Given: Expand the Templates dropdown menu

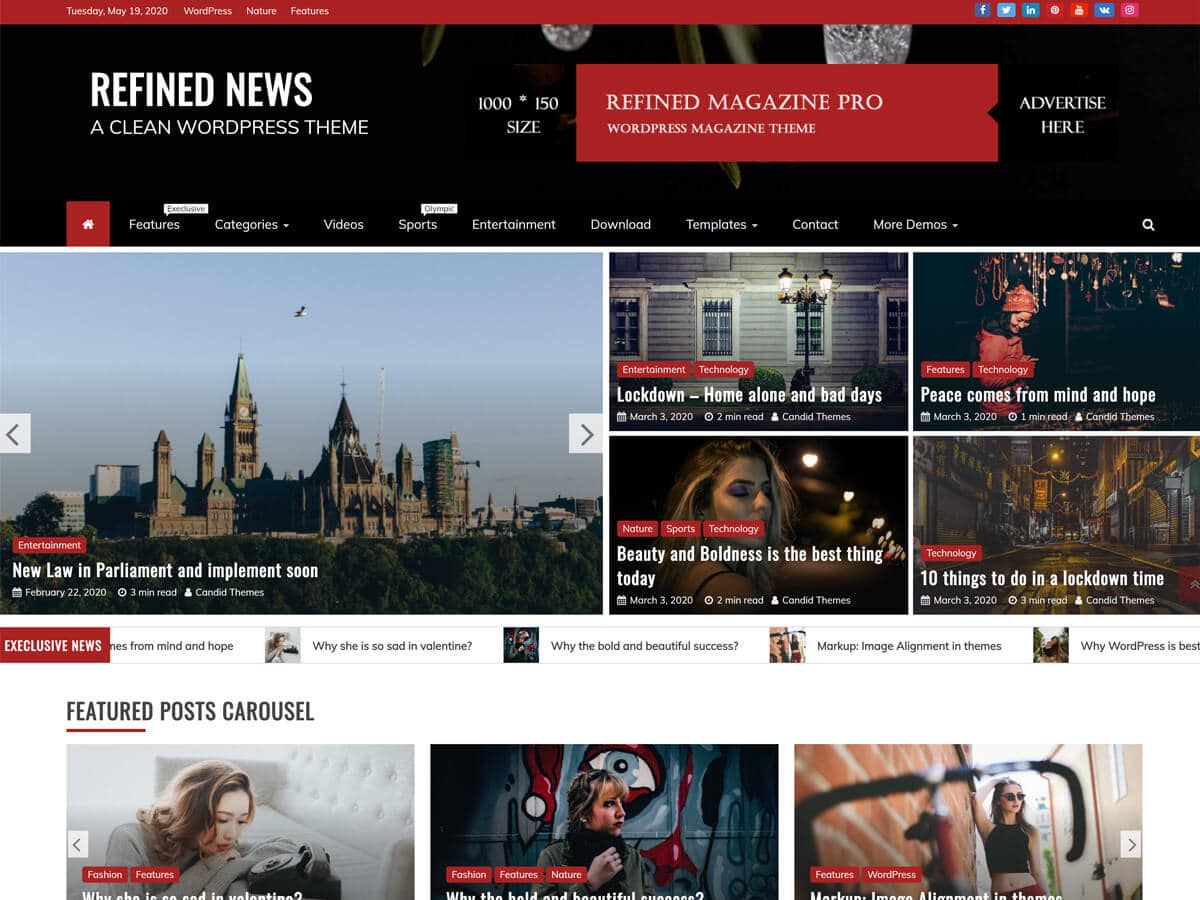Looking at the screenshot, I should tap(721, 225).
